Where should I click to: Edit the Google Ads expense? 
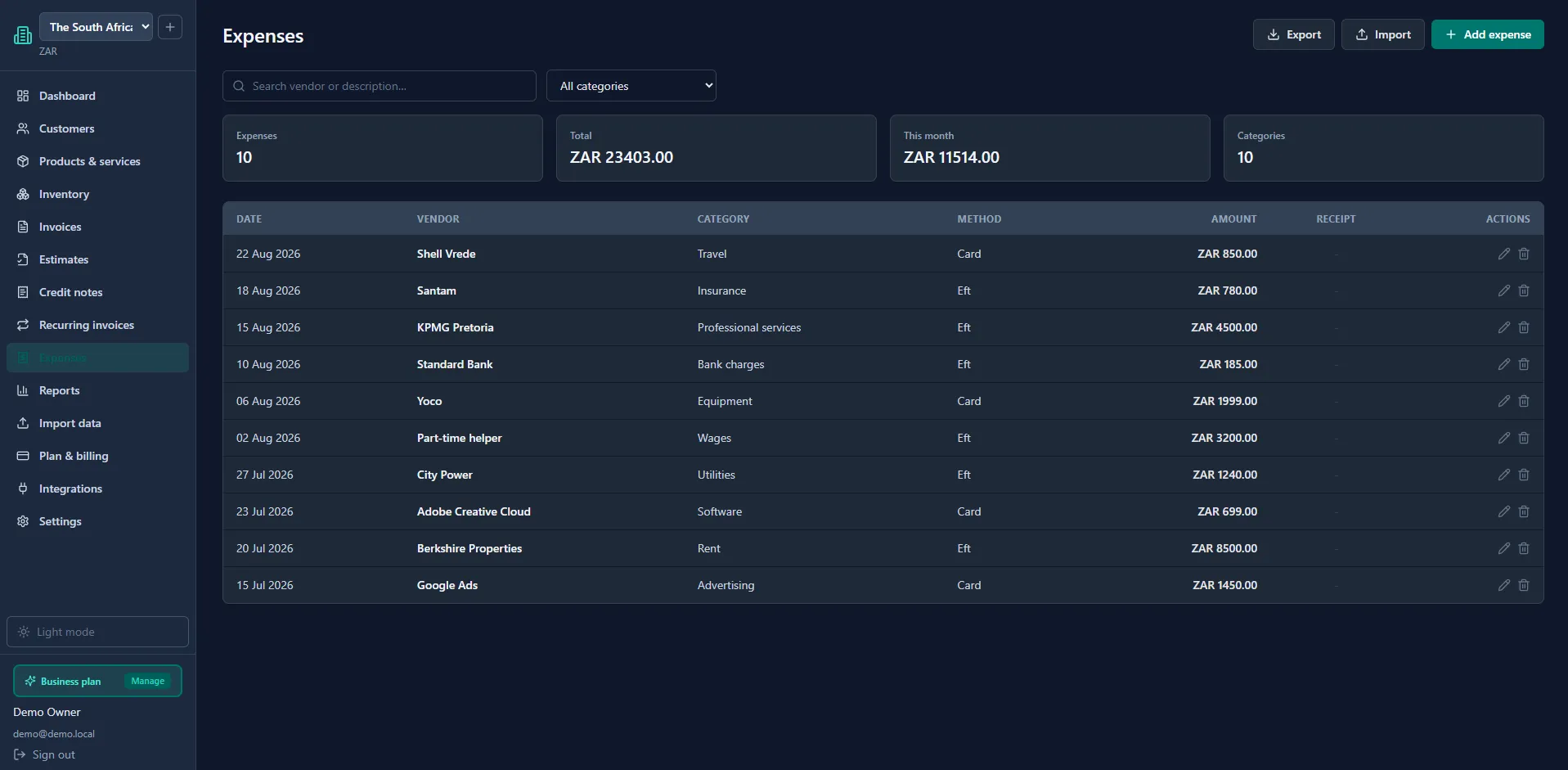tap(1503, 585)
